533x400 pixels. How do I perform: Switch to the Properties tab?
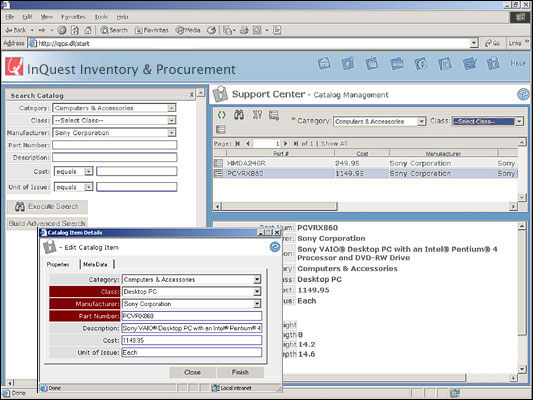58,264
